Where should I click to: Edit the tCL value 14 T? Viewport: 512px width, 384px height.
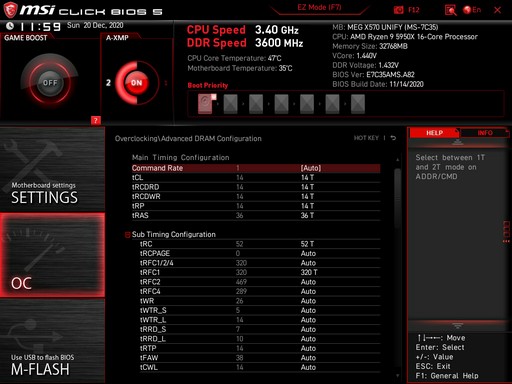click(307, 178)
